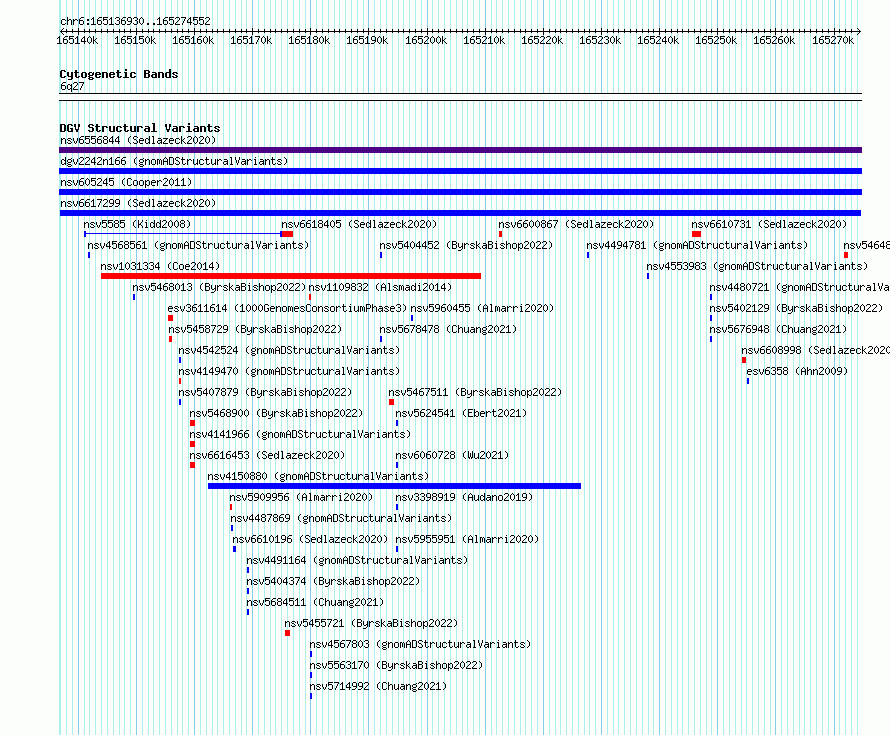Select nsv4149470 (gnomADStructuralVariants) label
Screen dimensions: 890x735
[x=289, y=371]
